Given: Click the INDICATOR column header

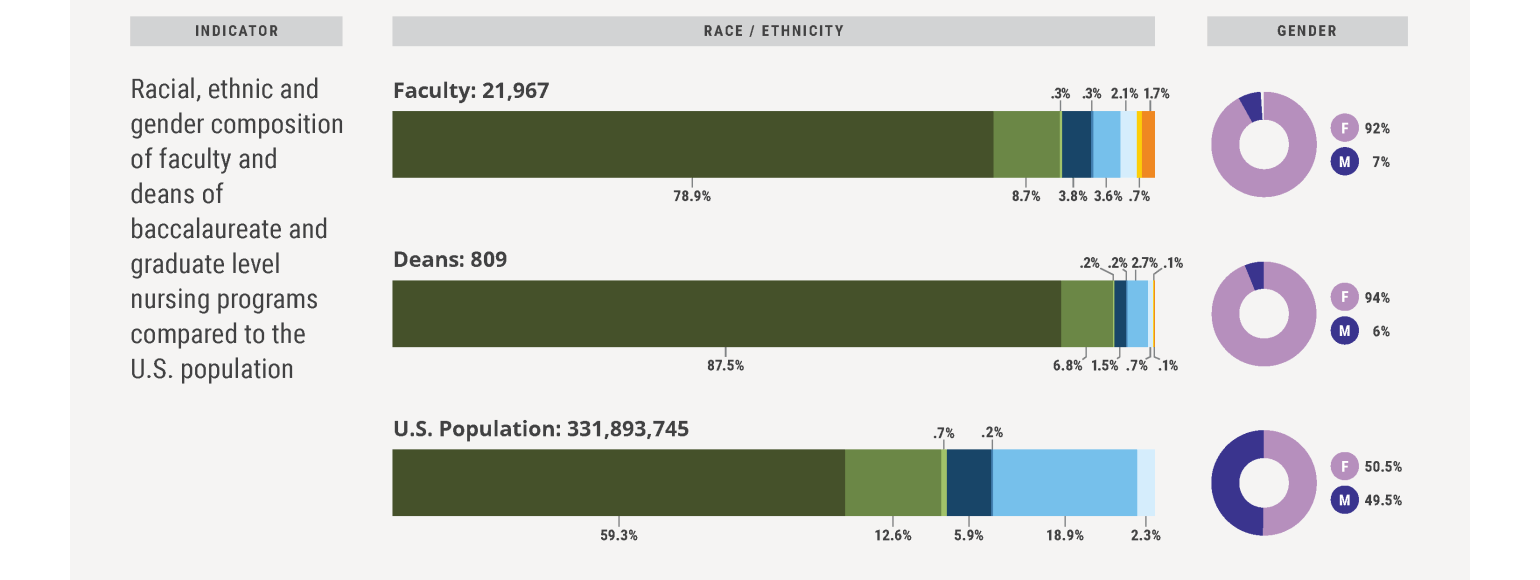Looking at the screenshot, I should 236,31.
